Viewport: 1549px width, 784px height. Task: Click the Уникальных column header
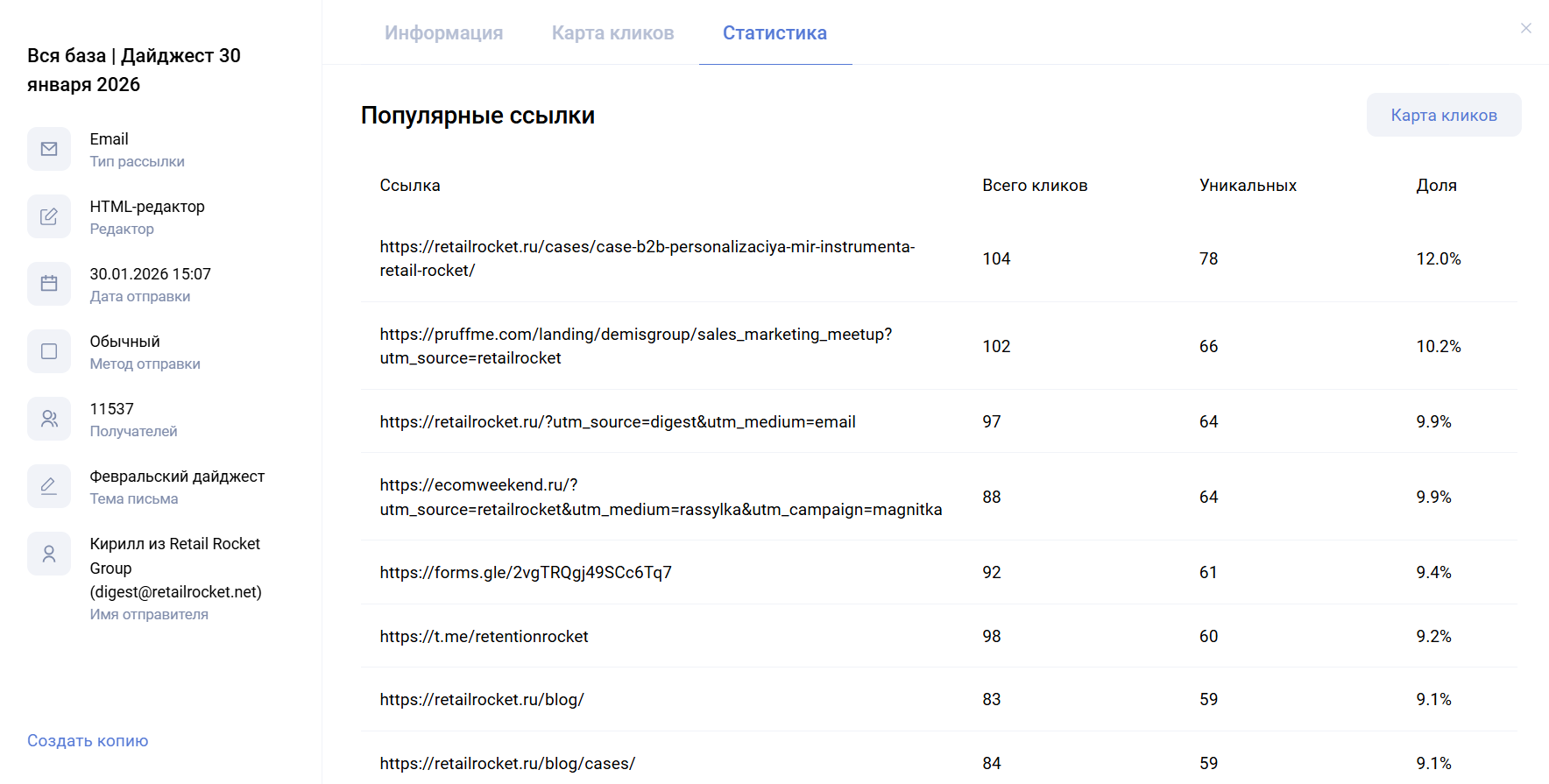[1248, 186]
